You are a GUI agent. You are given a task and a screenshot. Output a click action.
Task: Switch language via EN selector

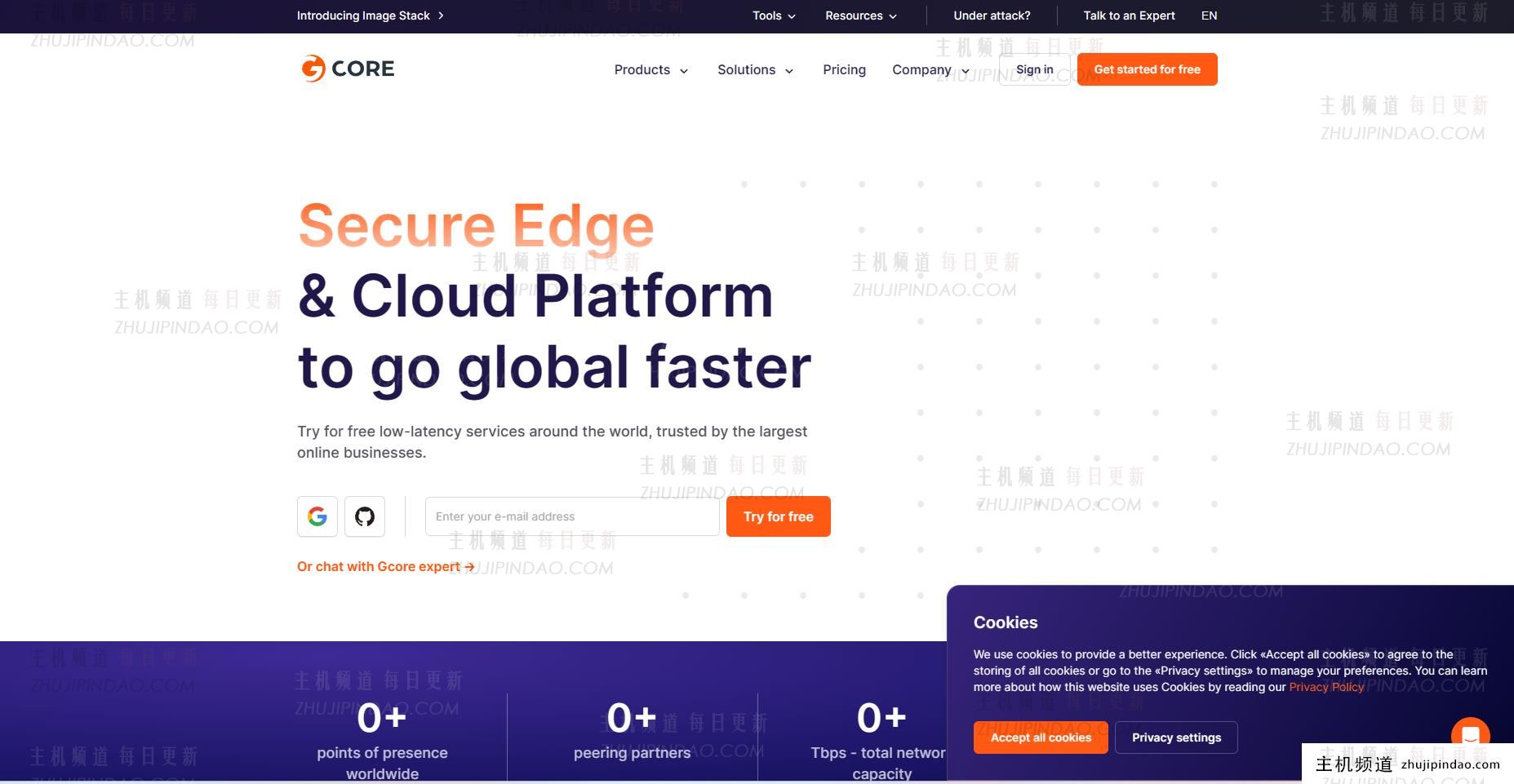click(x=1209, y=16)
